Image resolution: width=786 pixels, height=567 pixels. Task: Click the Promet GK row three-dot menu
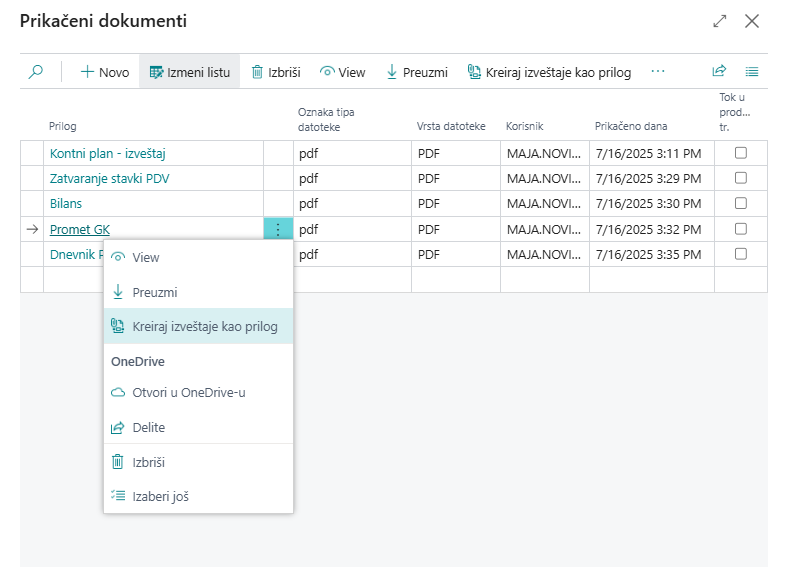tap(278, 229)
